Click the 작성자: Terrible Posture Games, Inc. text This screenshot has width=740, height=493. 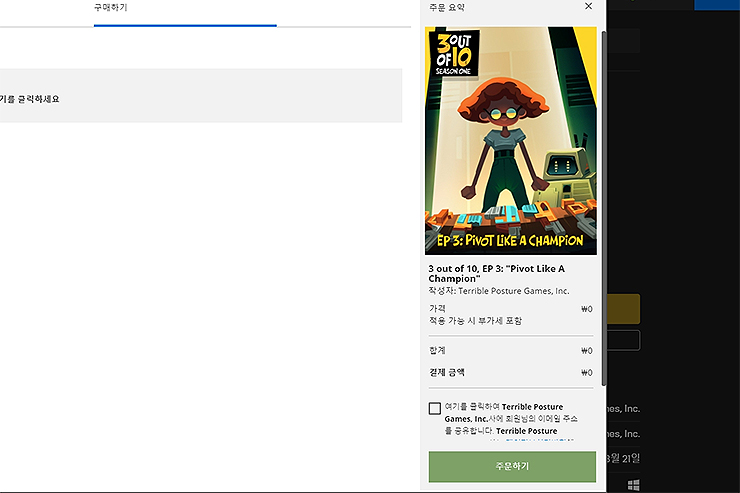[499, 291]
